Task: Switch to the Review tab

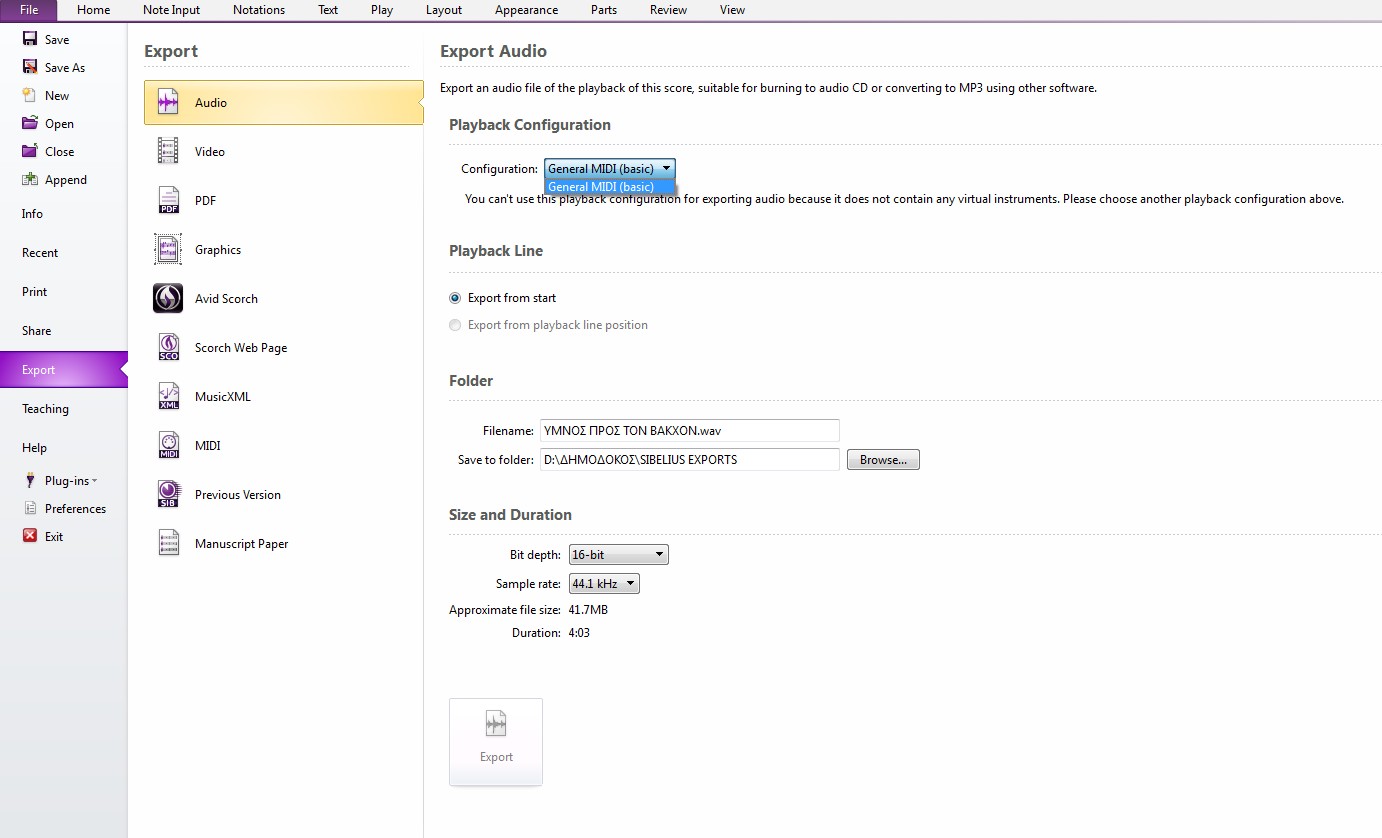Action: pyautogui.click(x=668, y=10)
